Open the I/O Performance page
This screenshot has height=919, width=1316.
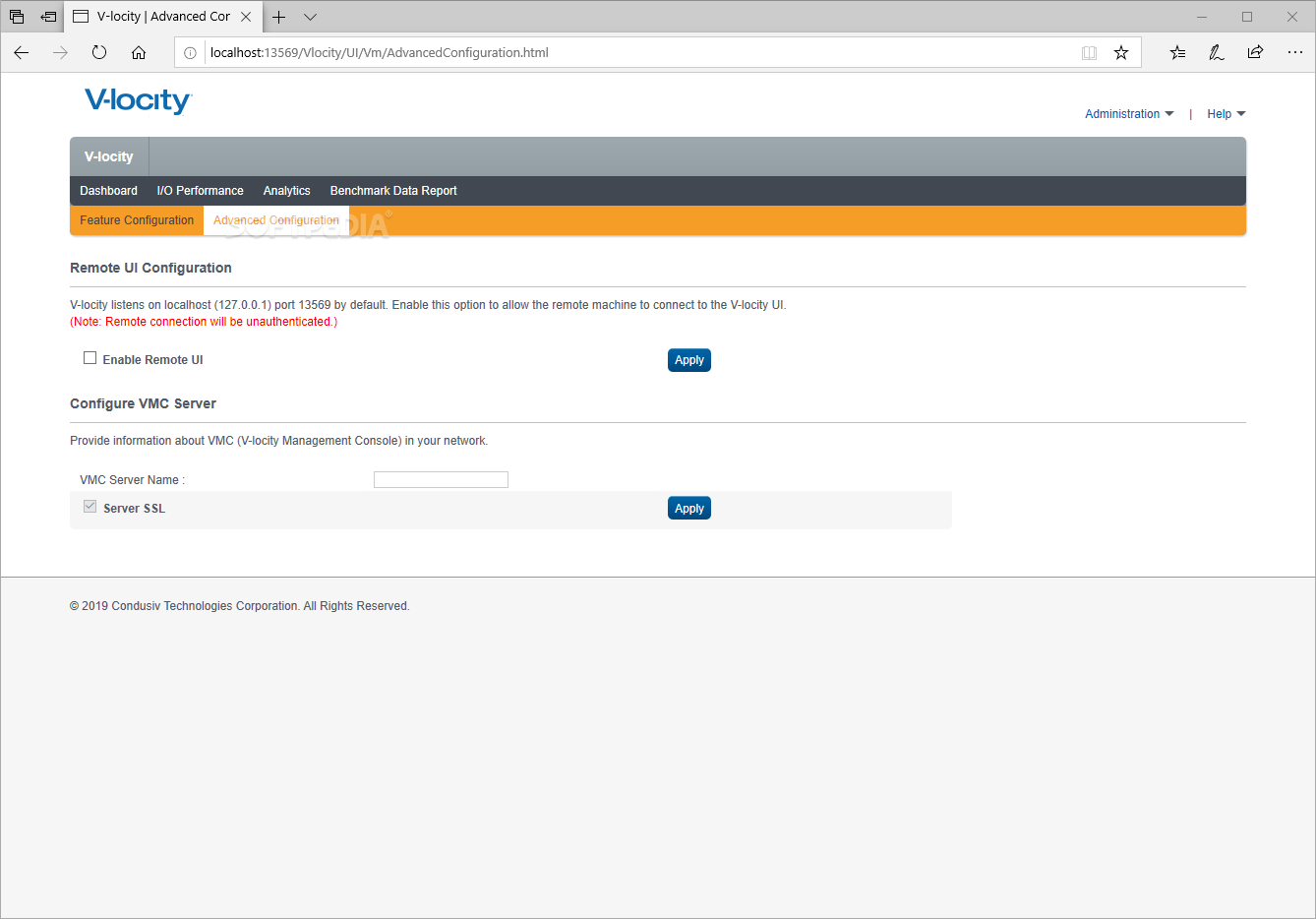click(x=201, y=191)
